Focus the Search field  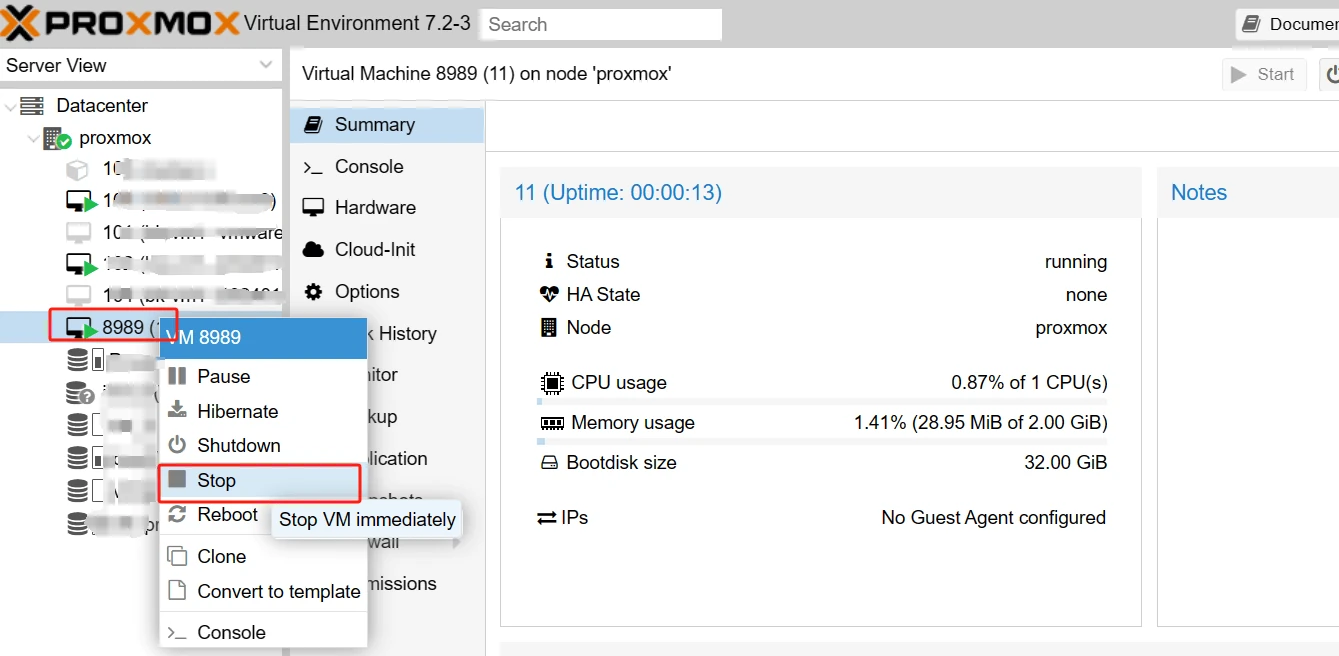601,24
